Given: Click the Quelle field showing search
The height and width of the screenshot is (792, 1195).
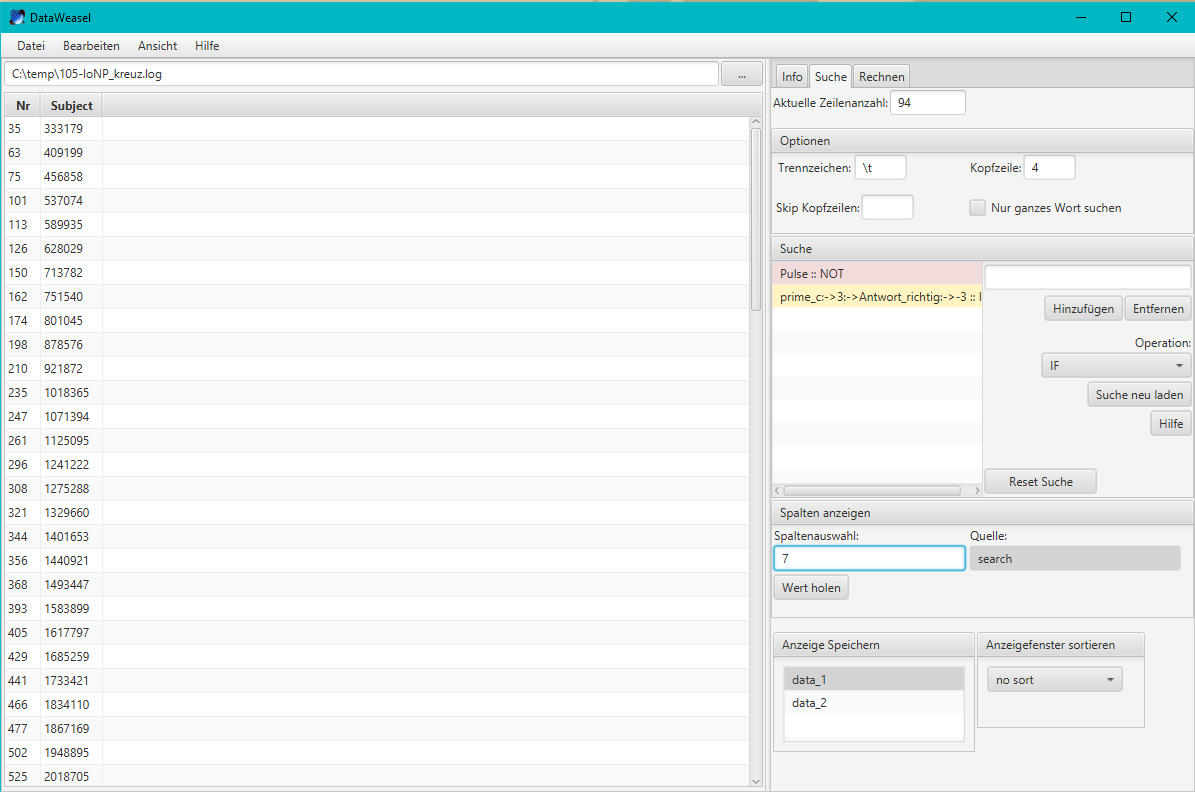Looking at the screenshot, I should click(x=1075, y=559).
